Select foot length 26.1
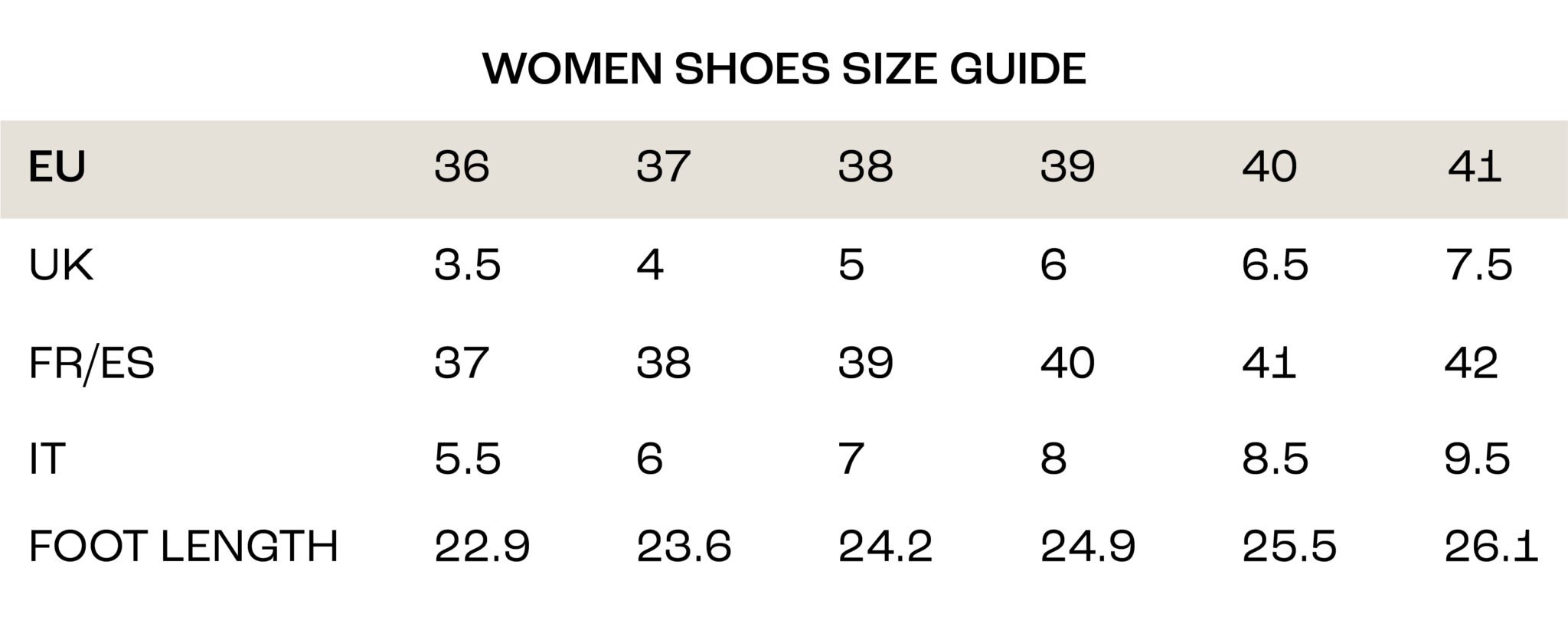Viewport: 1568px width, 617px height. pos(1491,547)
